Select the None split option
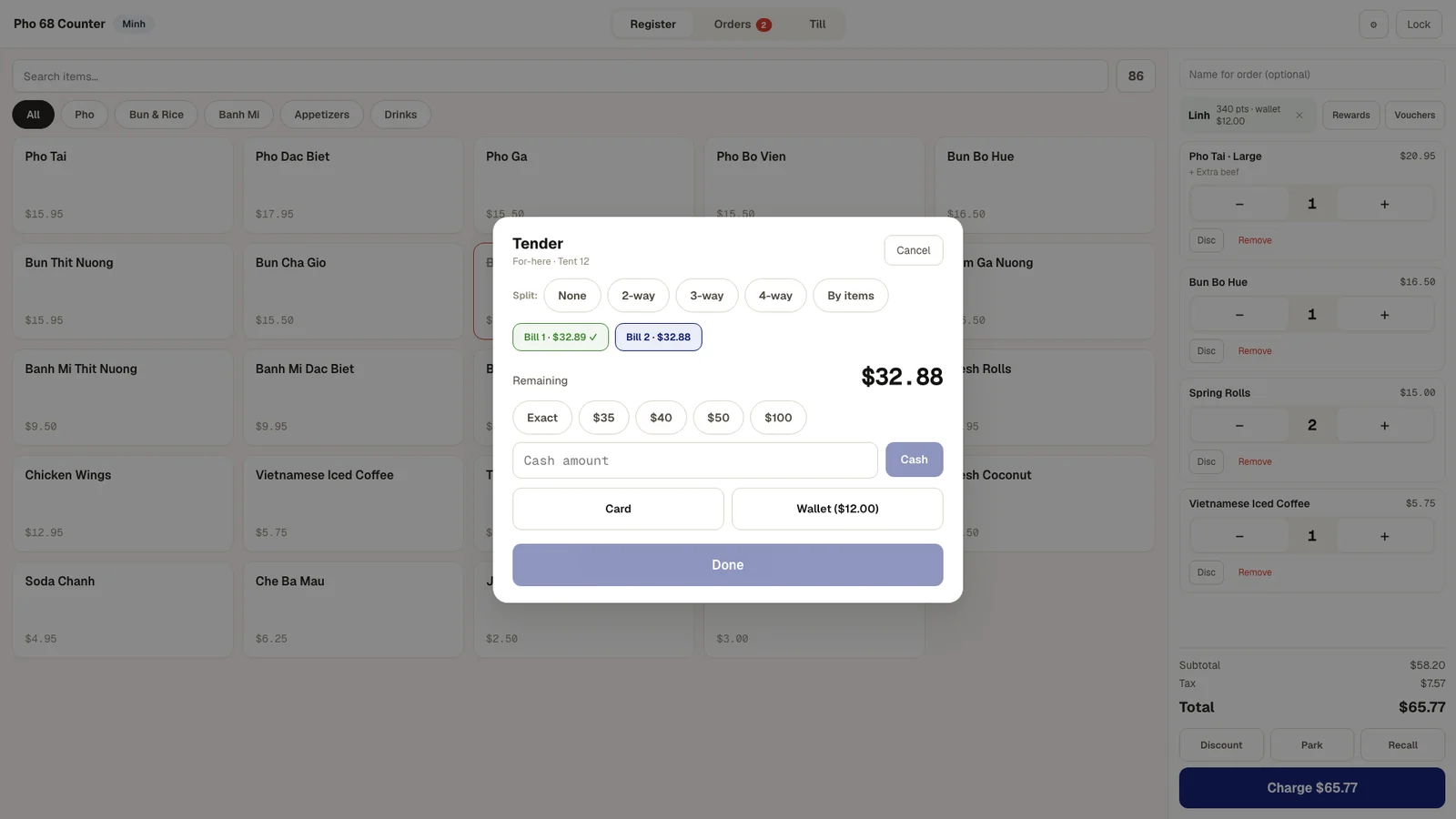 coord(572,296)
